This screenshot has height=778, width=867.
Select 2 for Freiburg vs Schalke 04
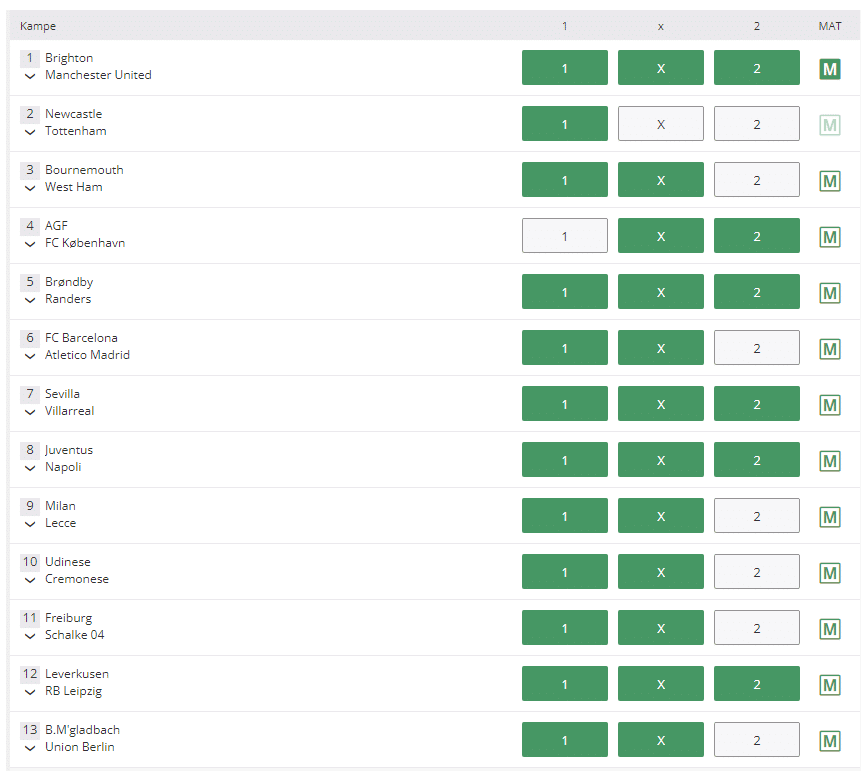pos(756,628)
